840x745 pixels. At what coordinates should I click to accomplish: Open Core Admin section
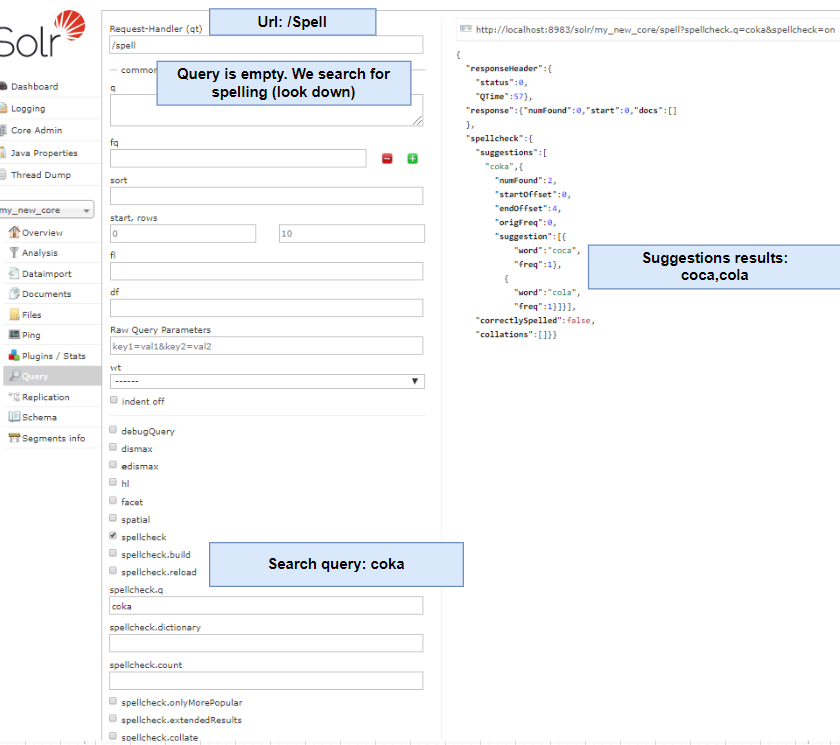click(36, 130)
